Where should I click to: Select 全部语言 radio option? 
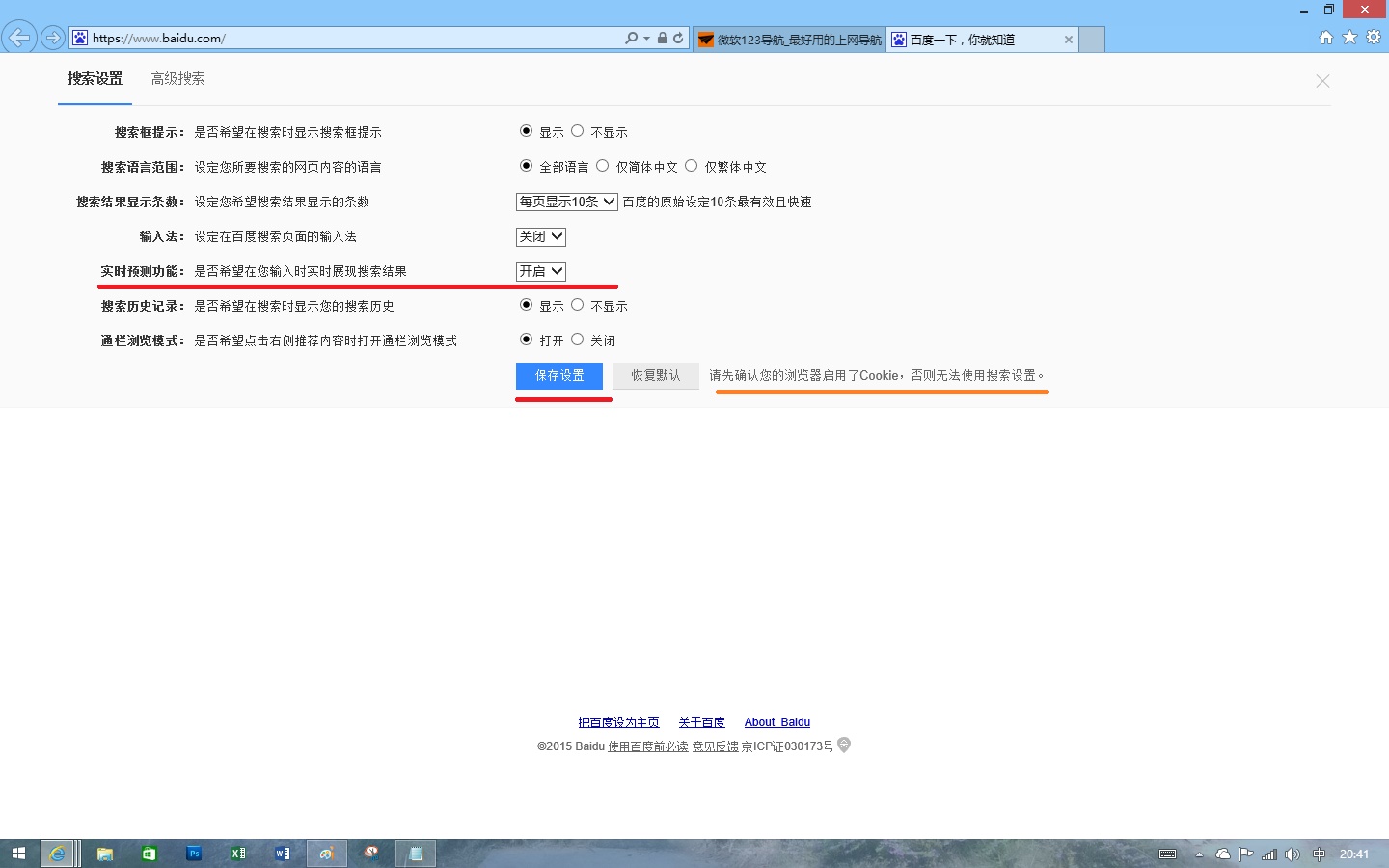(526, 166)
